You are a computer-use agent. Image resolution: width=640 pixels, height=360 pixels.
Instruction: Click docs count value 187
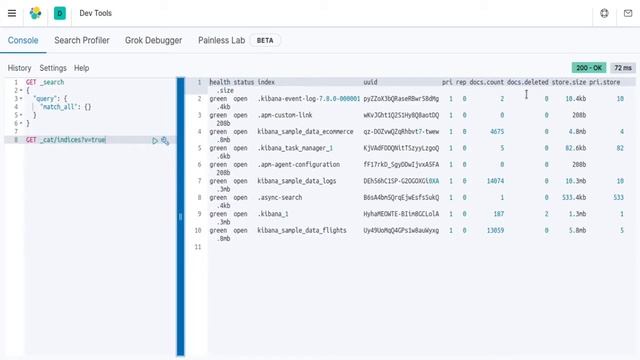coord(499,214)
